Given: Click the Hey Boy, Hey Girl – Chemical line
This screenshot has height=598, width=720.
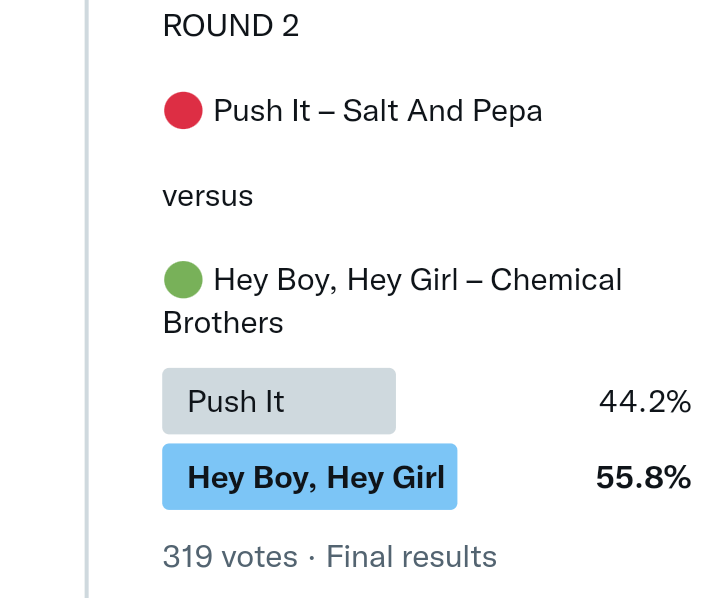Looking at the screenshot, I should click(418, 280).
